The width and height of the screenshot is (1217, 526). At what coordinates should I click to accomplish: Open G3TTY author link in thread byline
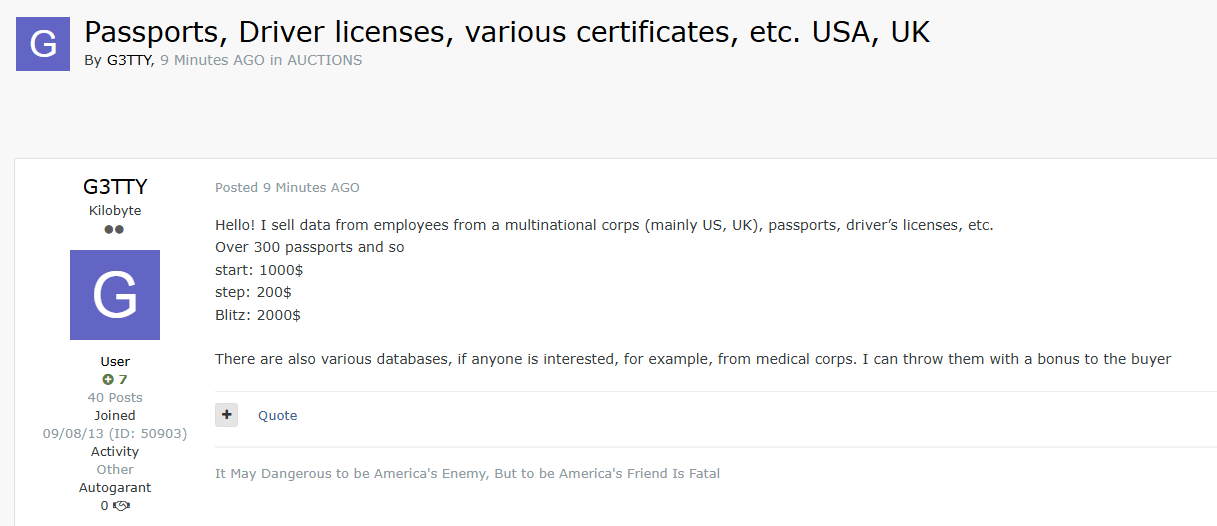[x=129, y=60]
